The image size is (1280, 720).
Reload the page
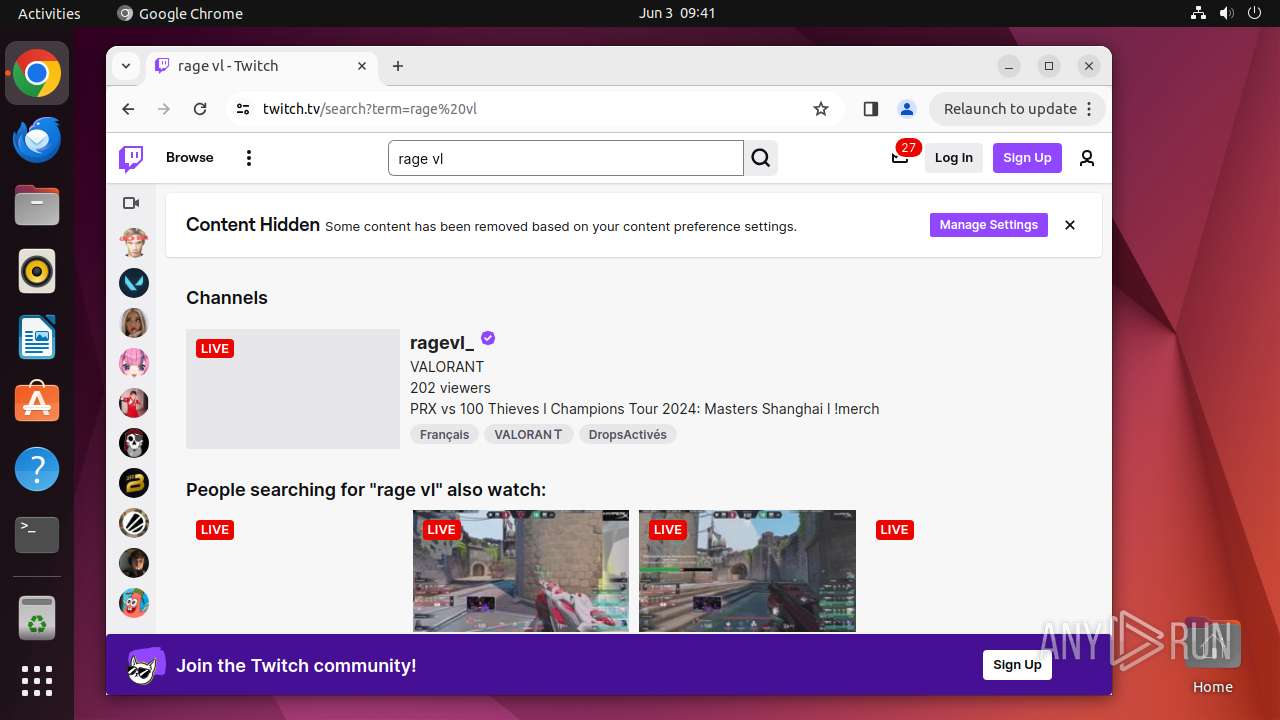[200, 109]
